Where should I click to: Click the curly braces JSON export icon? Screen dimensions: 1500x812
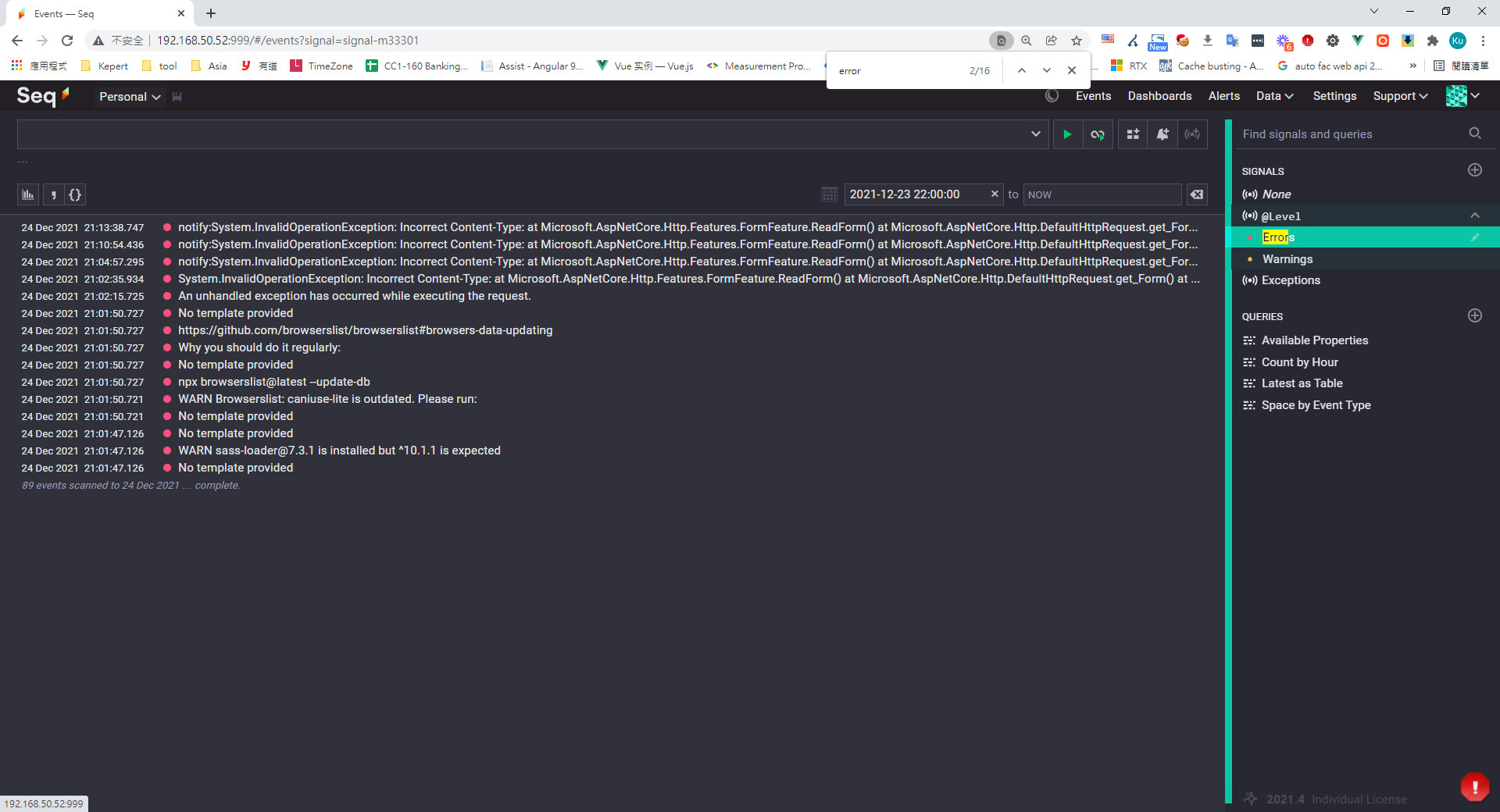point(75,194)
